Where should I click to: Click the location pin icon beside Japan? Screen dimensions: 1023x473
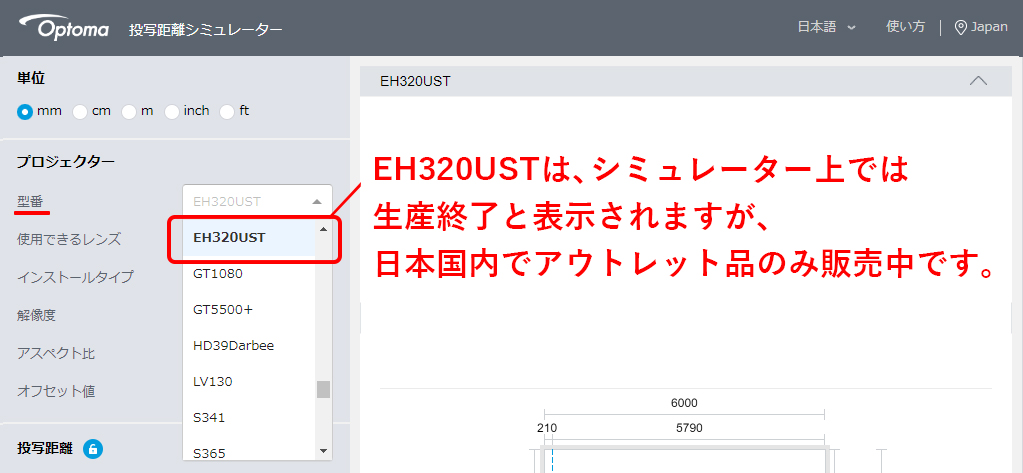coord(960,27)
